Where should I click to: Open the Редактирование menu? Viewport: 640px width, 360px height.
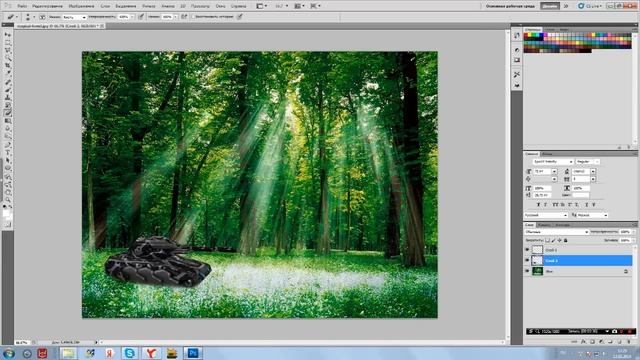pyautogui.click(x=47, y=6)
